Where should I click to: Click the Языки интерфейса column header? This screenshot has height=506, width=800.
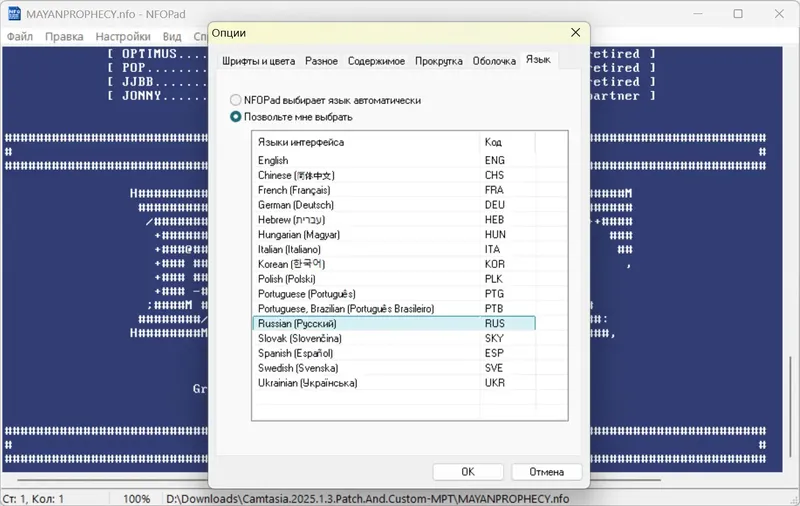366,142
